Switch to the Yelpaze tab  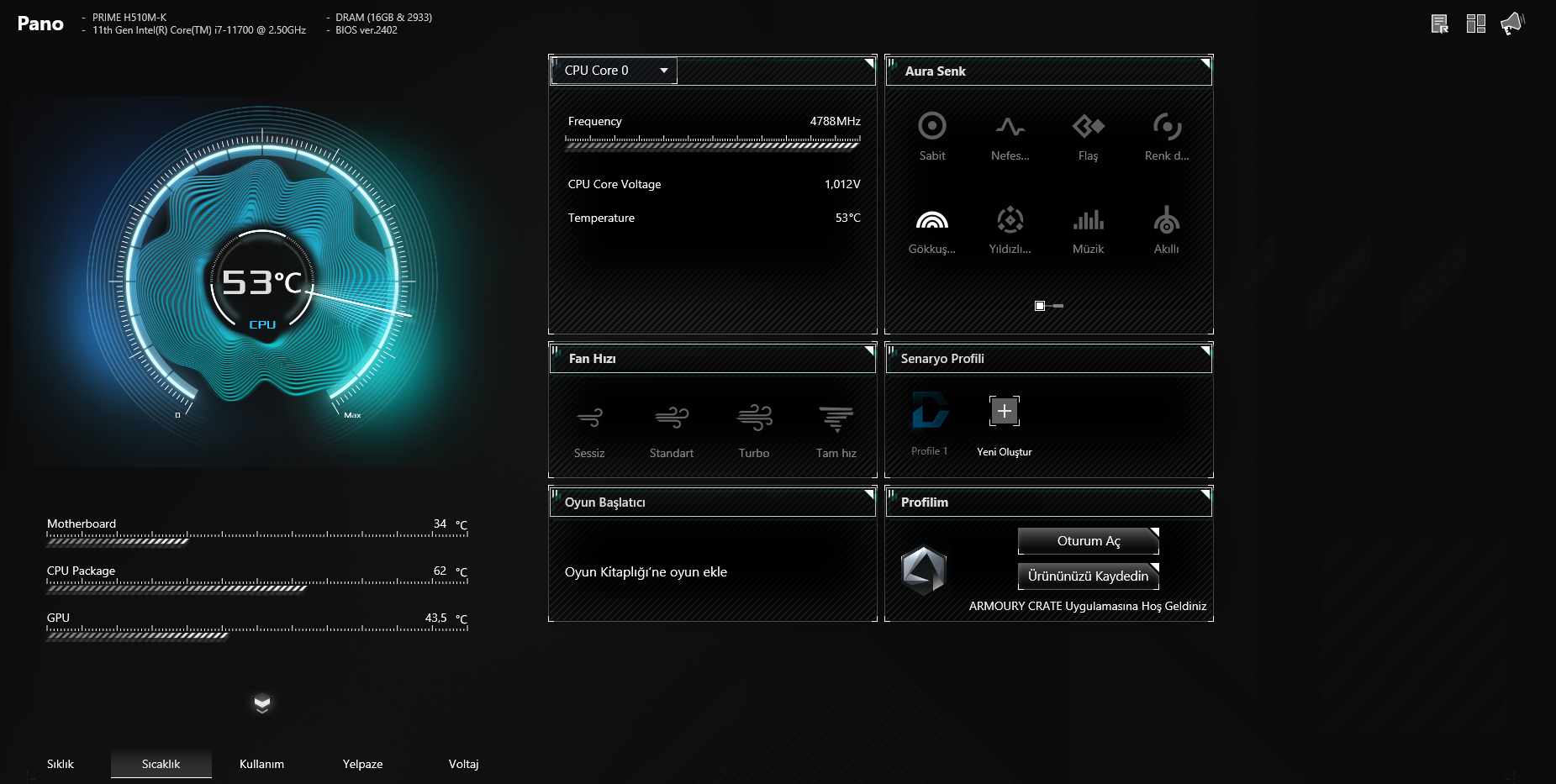[362, 764]
